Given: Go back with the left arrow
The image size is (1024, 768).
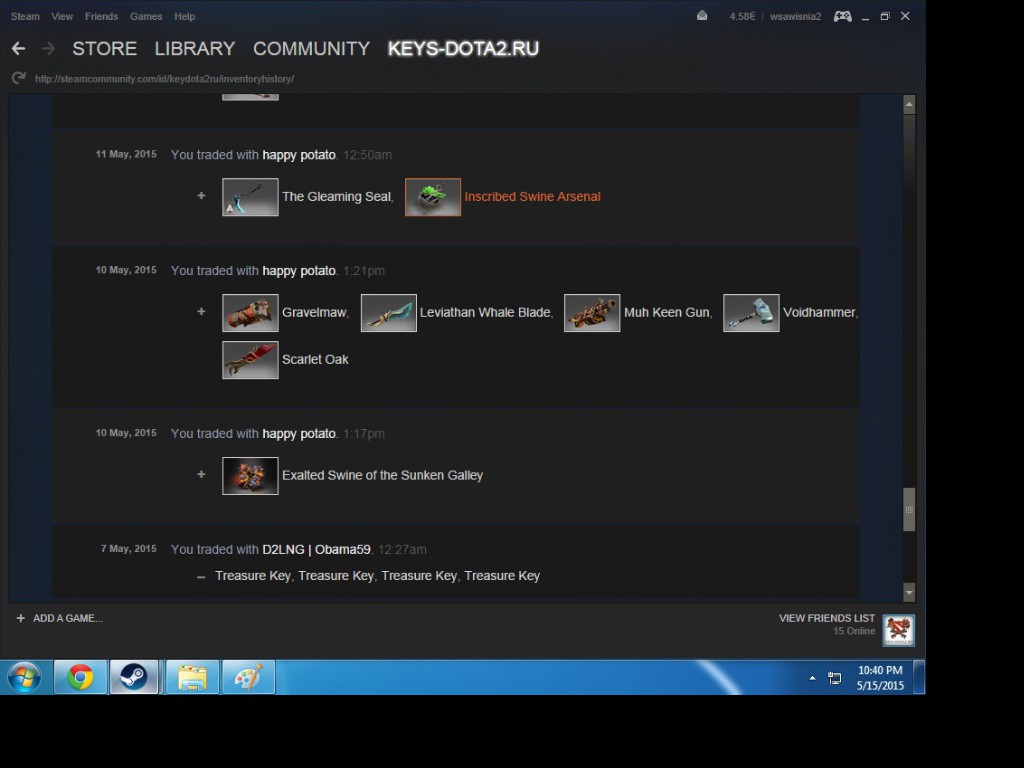Looking at the screenshot, I should [18, 48].
